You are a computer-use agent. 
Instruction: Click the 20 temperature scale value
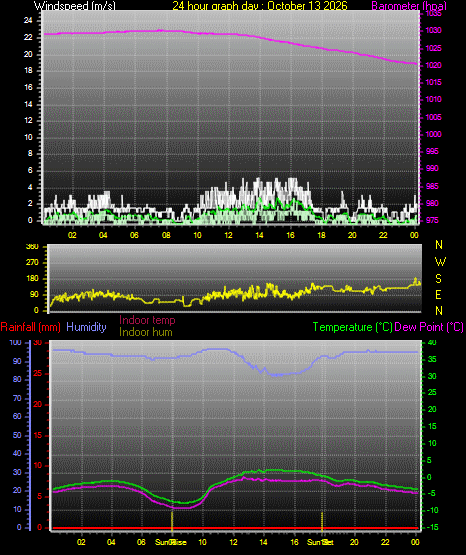(432, 409)
